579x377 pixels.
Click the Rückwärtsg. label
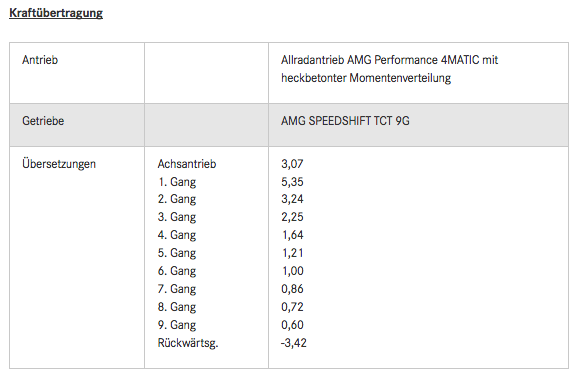[x=188, y=343]
